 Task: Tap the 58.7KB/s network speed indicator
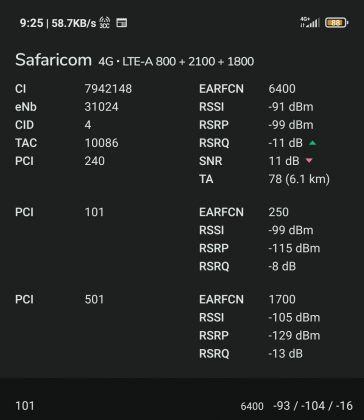click(74, 23)
